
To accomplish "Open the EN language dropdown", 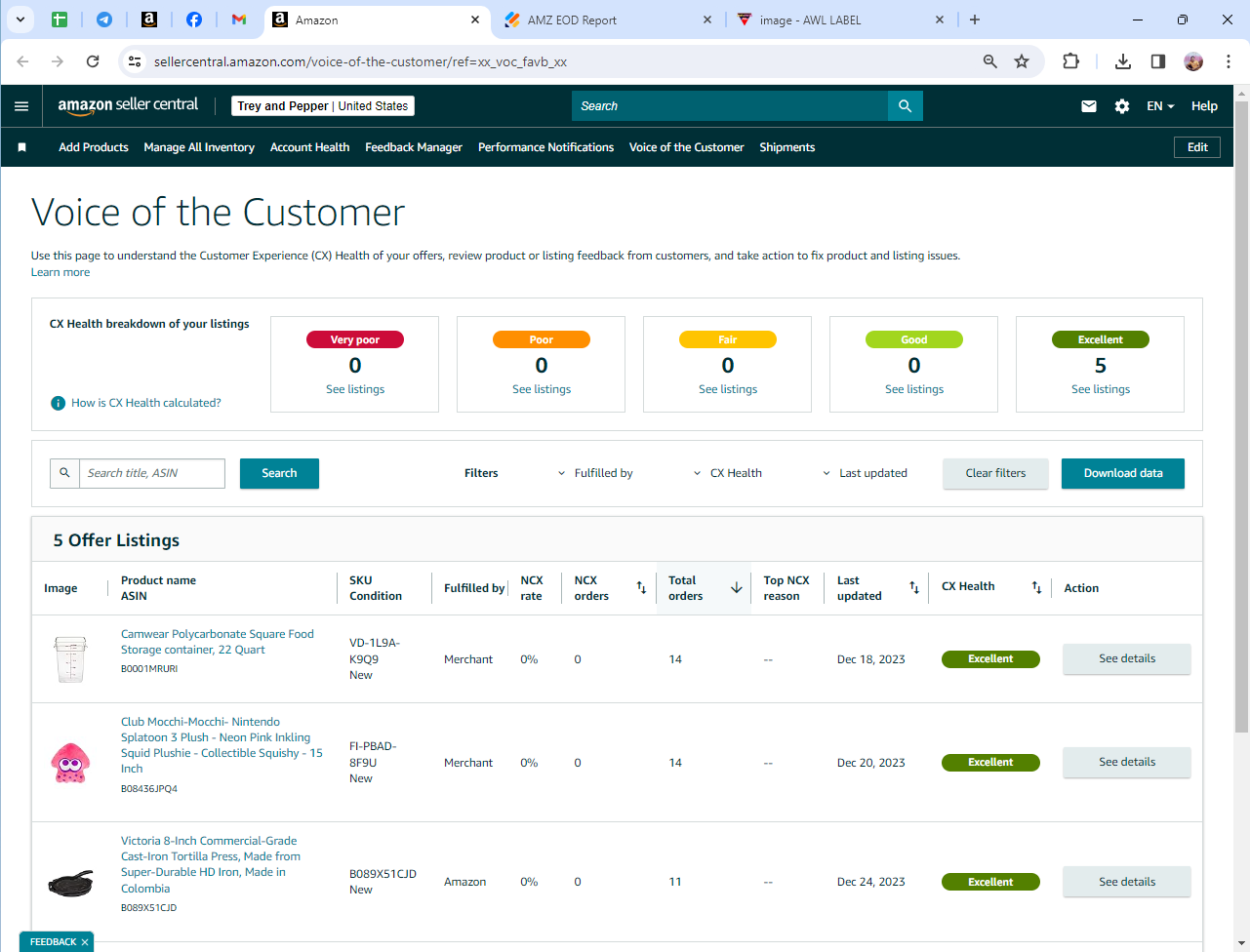I will tap(1160, 106).
